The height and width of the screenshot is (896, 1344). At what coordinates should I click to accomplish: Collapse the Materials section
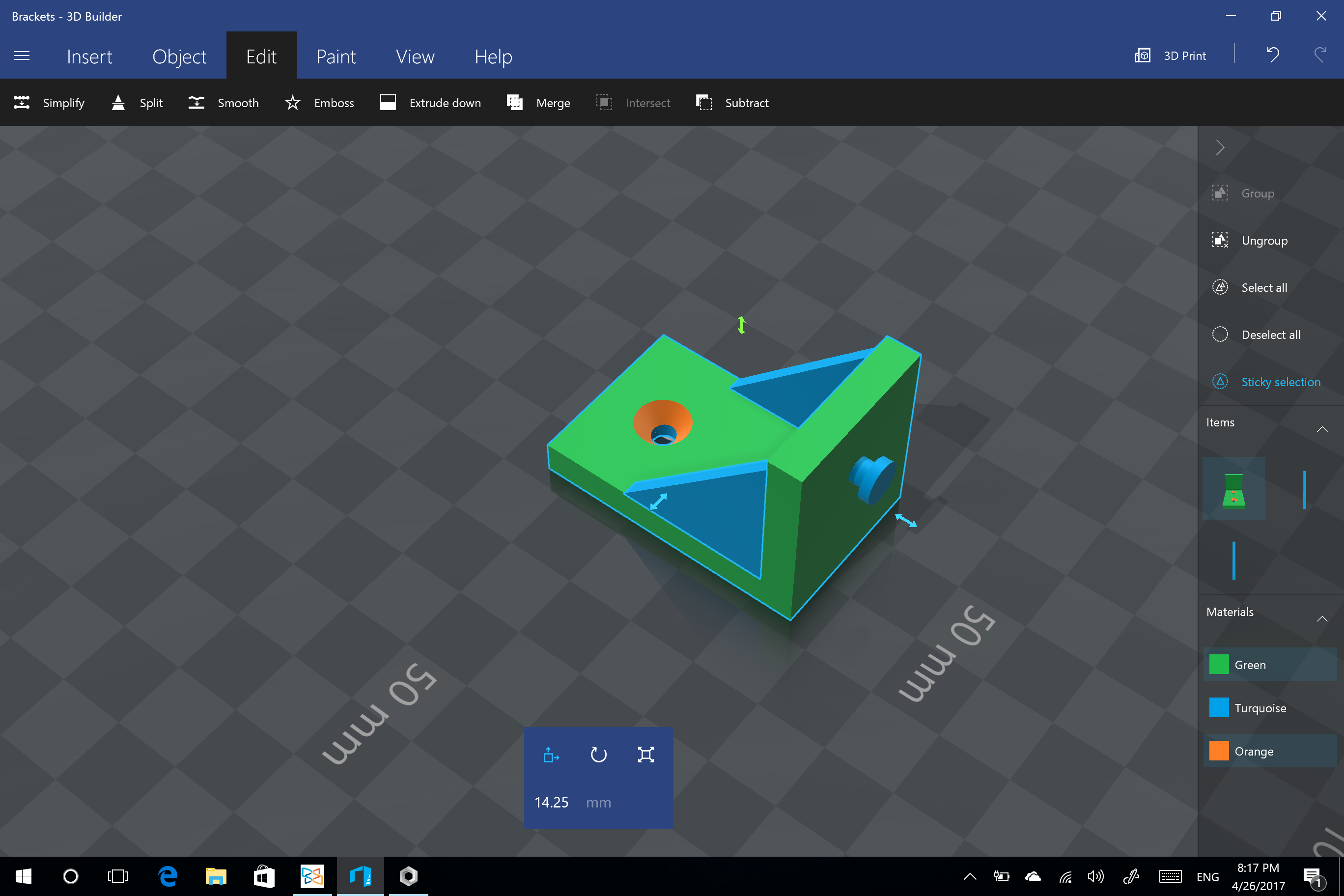point(1322,619)
